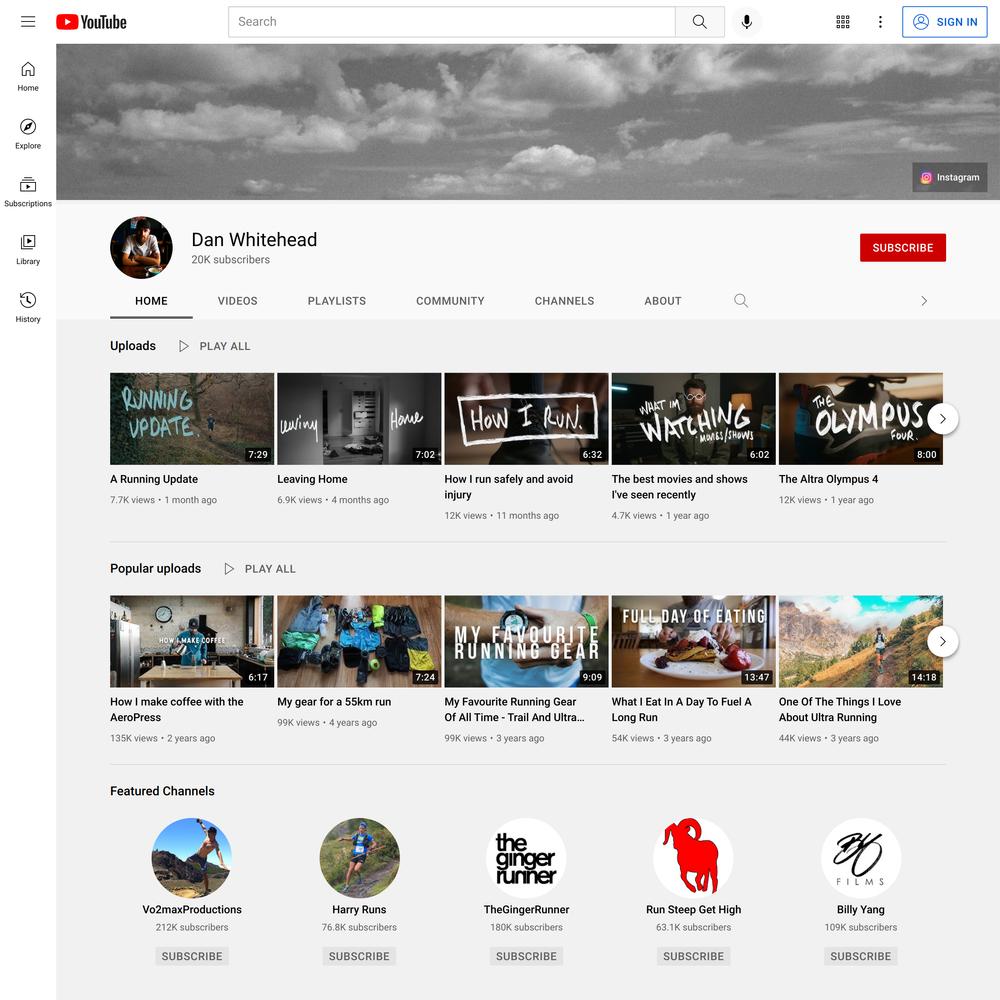Open 'The Olympus Four' video thumbnail
1000x1000 pixels.
pos(860,419)
